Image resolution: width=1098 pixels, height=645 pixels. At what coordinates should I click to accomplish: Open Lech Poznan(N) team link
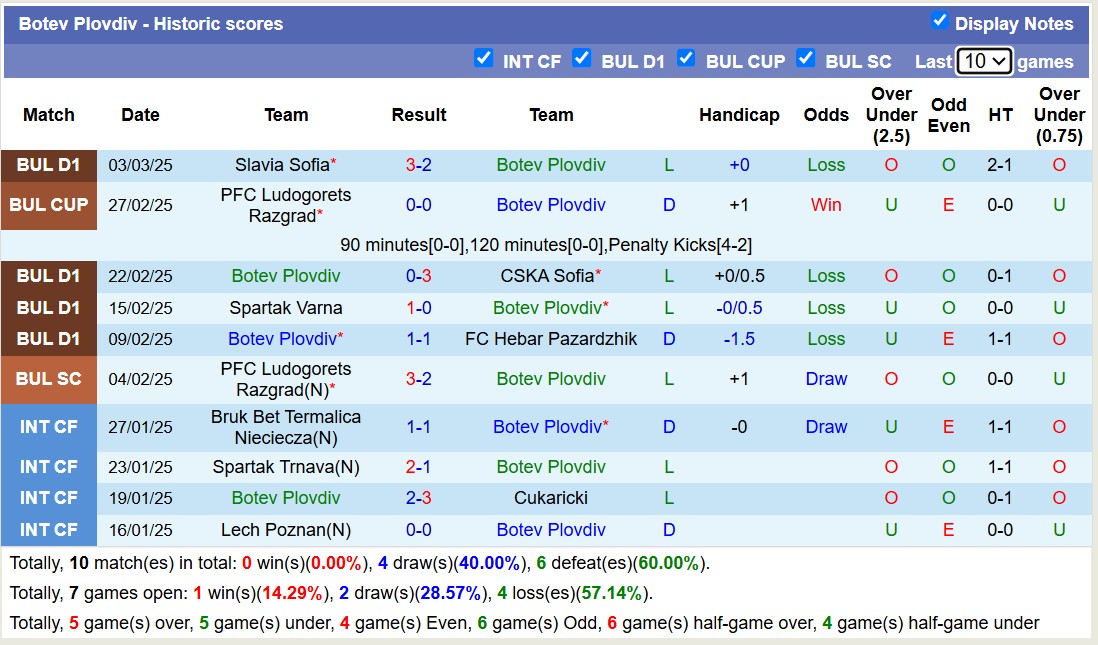tap(286, 530)
